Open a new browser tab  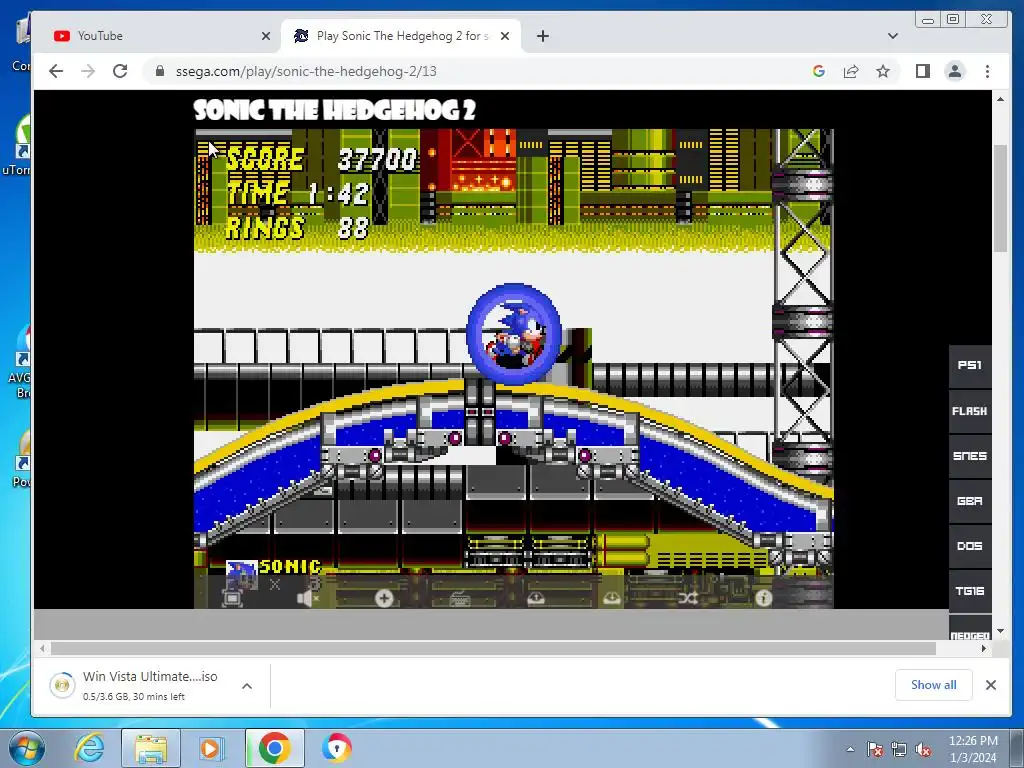point(543,37)
